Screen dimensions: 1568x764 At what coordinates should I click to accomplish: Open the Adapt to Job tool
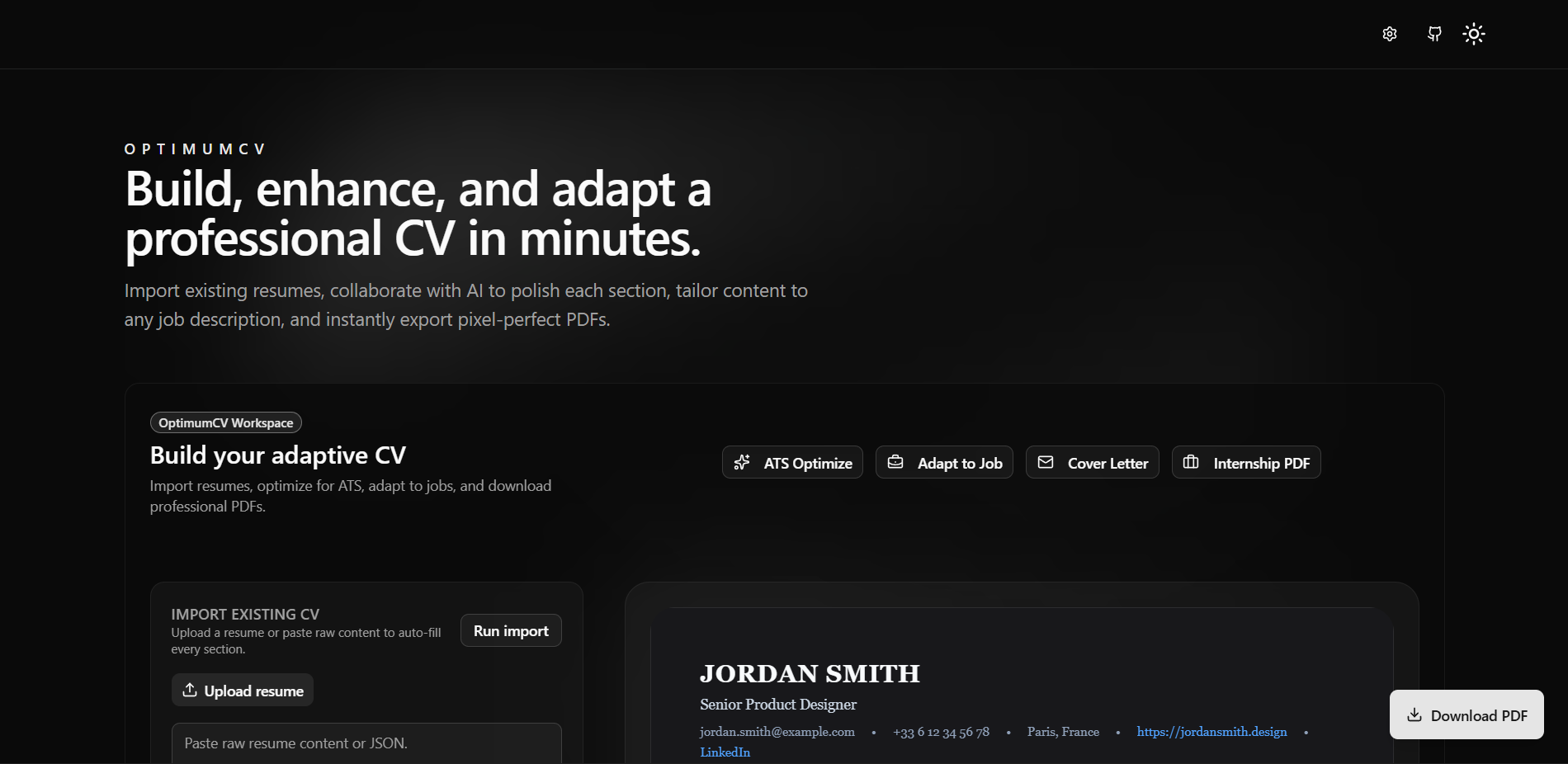(x=944, y=463)
